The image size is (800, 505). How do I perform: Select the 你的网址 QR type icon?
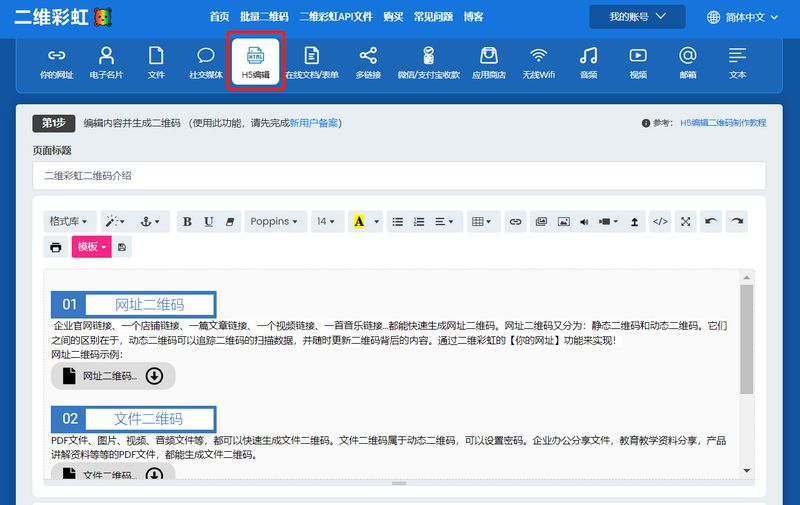57,63
